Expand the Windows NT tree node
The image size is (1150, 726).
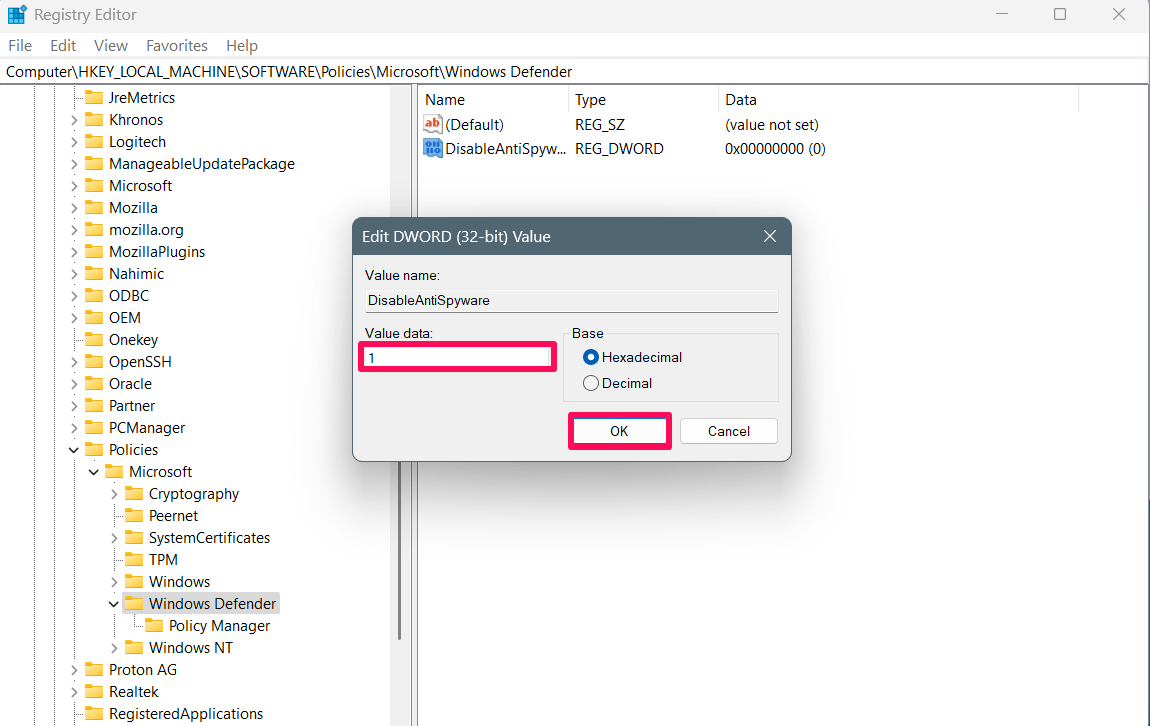point(113,648)
